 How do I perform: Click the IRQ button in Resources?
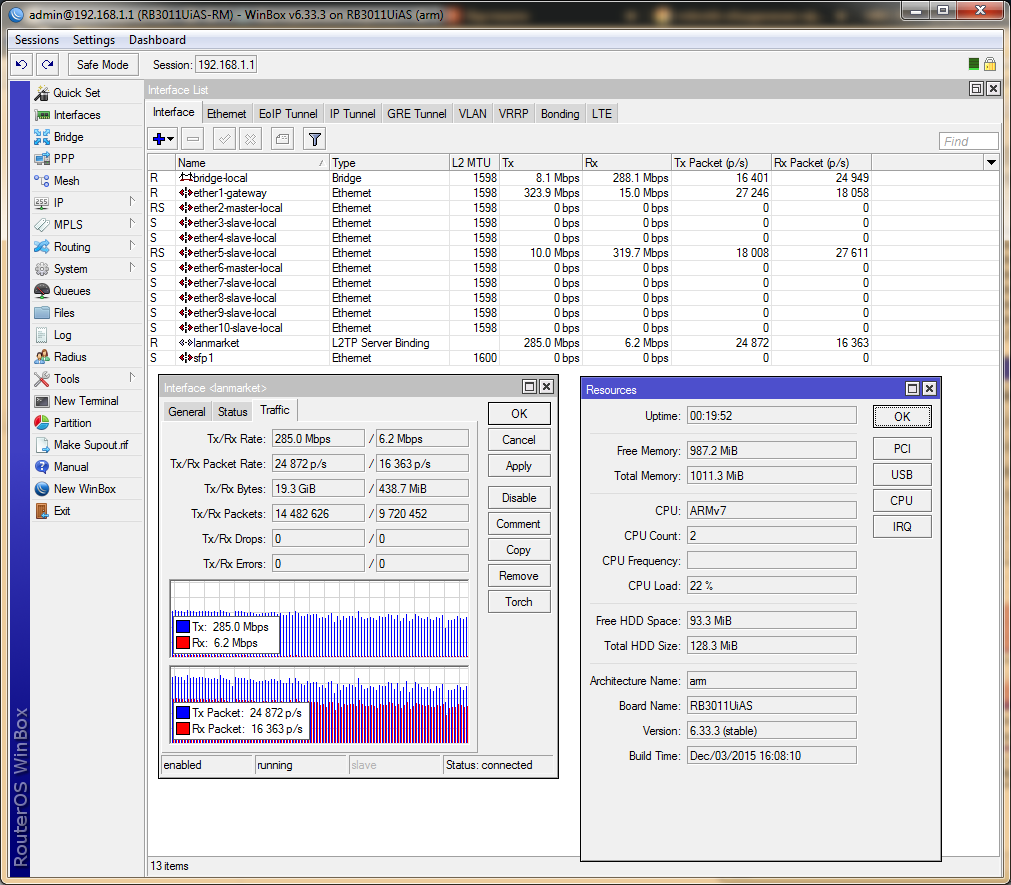click(901, 527)
